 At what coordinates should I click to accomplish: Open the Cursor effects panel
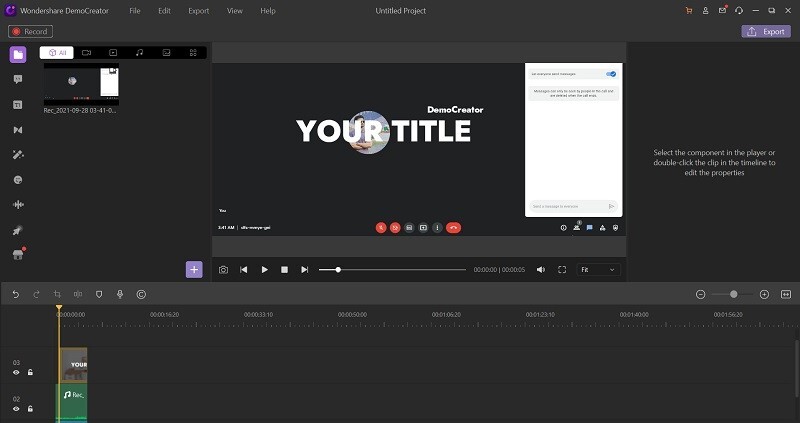[18, 230]
